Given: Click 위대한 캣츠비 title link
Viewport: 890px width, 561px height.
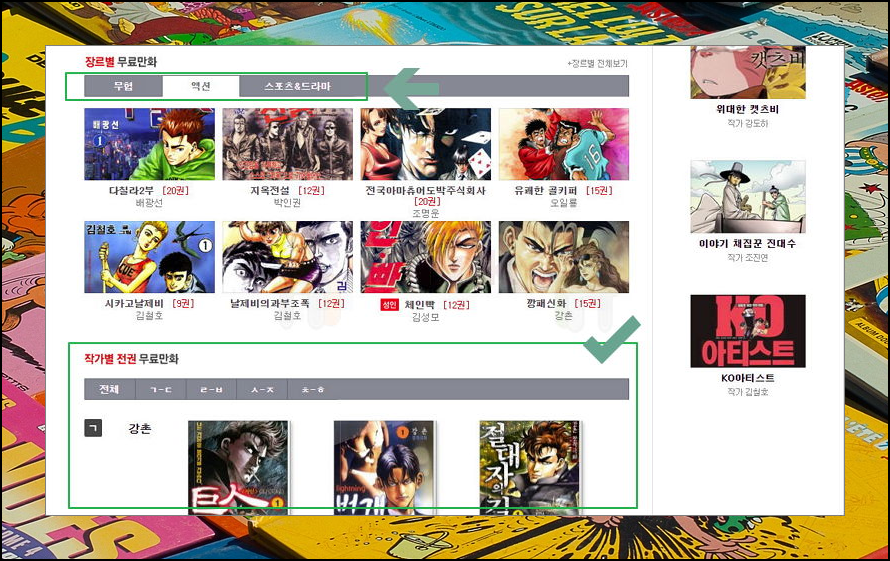Looking at the screenshot, I should tap(748, 109).
